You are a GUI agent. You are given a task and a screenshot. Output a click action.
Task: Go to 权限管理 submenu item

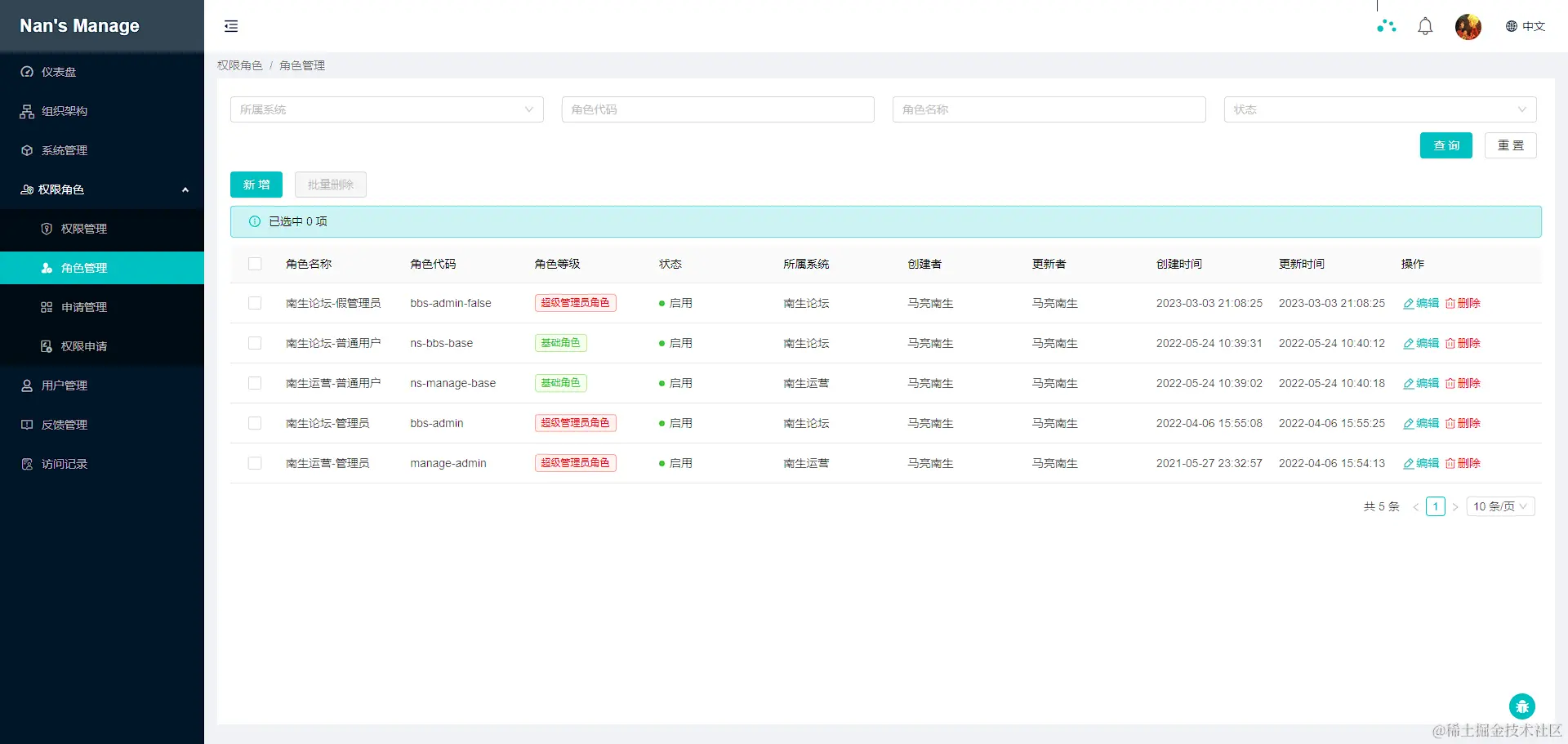[x=102, y=229]
